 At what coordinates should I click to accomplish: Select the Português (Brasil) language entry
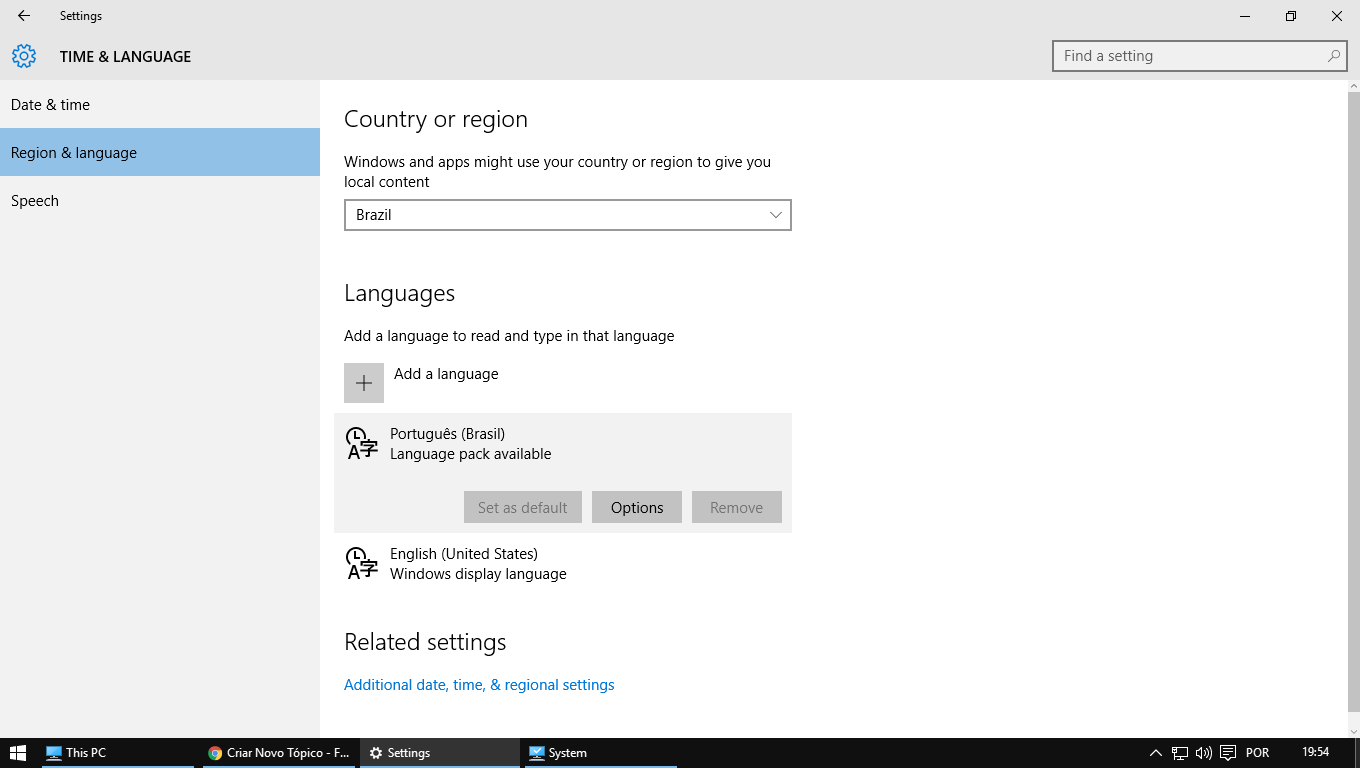[563, 473]
